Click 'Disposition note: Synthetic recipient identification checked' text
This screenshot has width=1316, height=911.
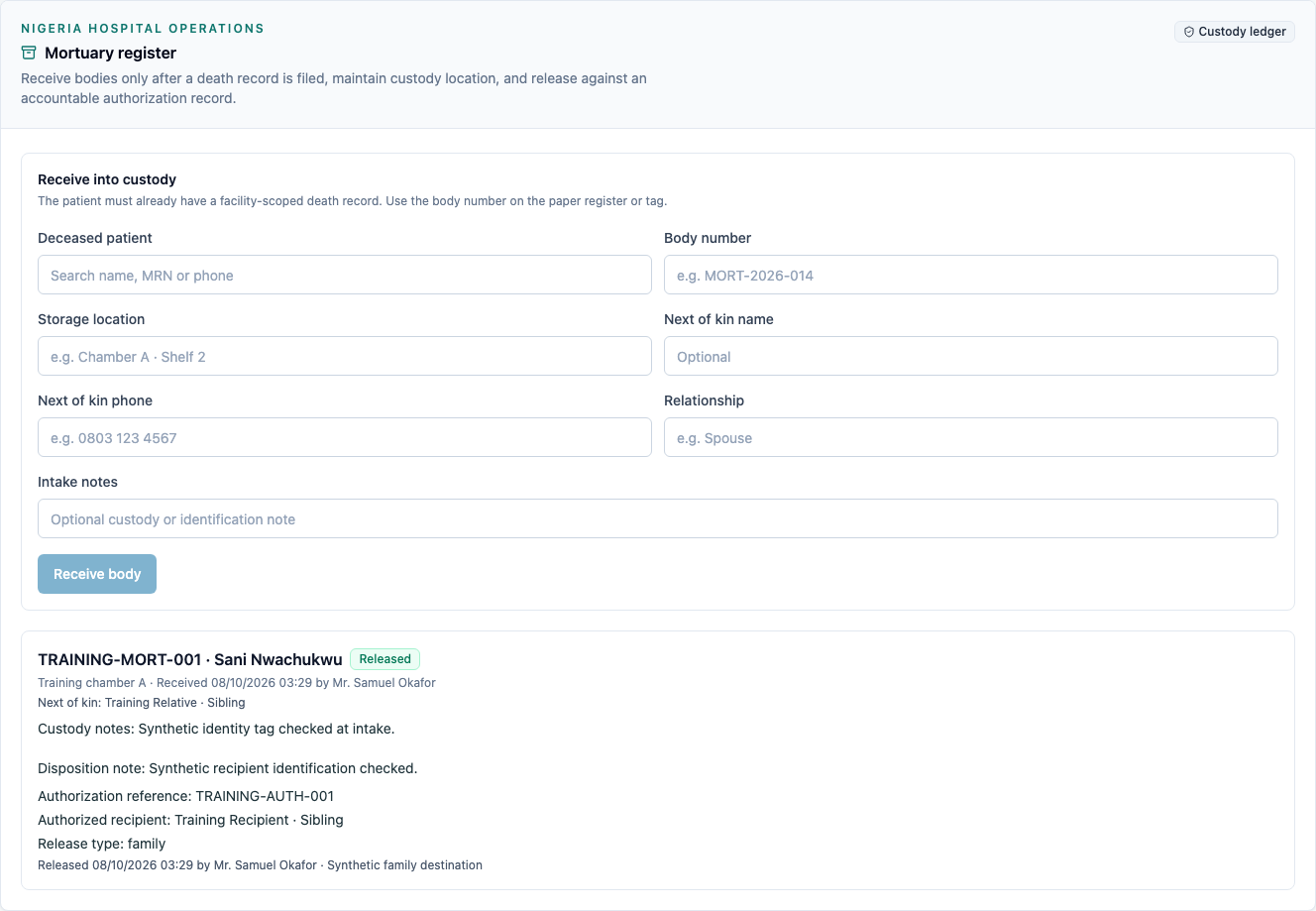pyautogui.click(x=228, y=768)
